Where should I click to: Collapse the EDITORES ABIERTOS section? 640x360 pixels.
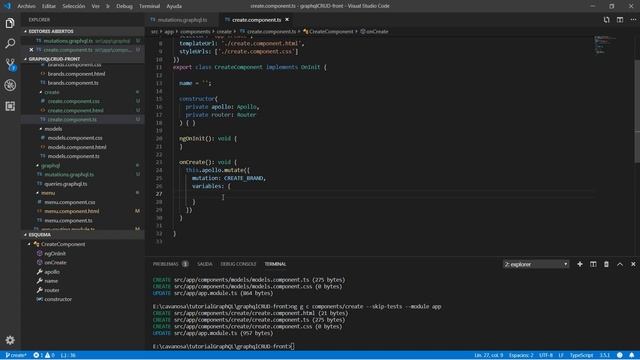coord(82,31)
